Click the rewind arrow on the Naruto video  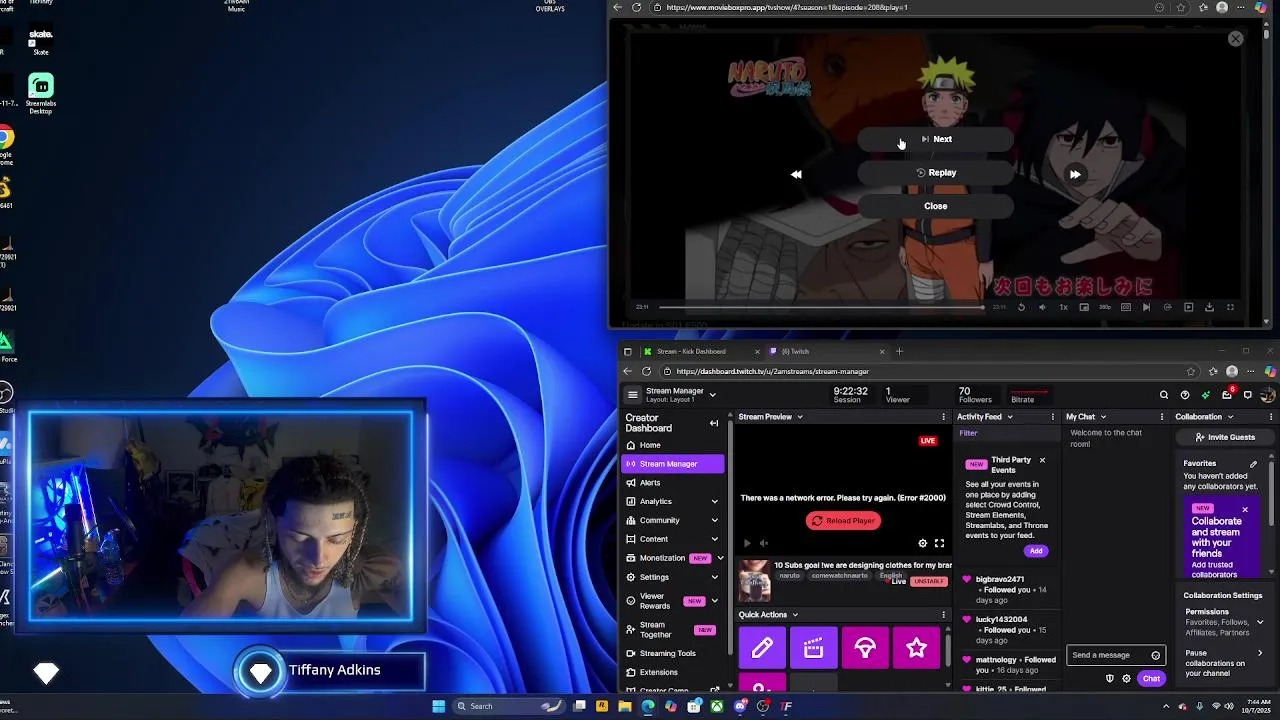796,174
